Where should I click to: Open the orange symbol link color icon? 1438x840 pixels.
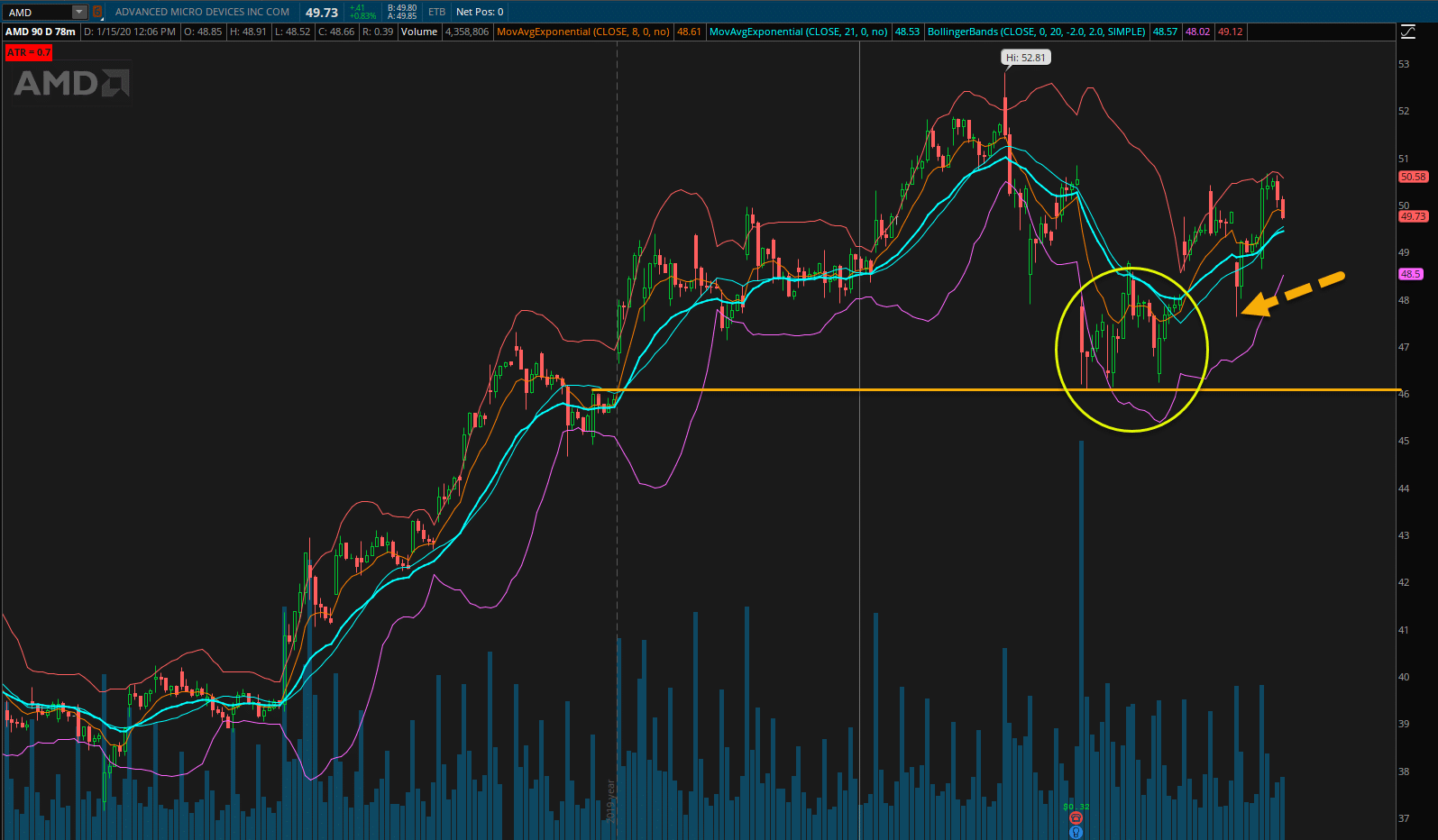pos(97,12)
